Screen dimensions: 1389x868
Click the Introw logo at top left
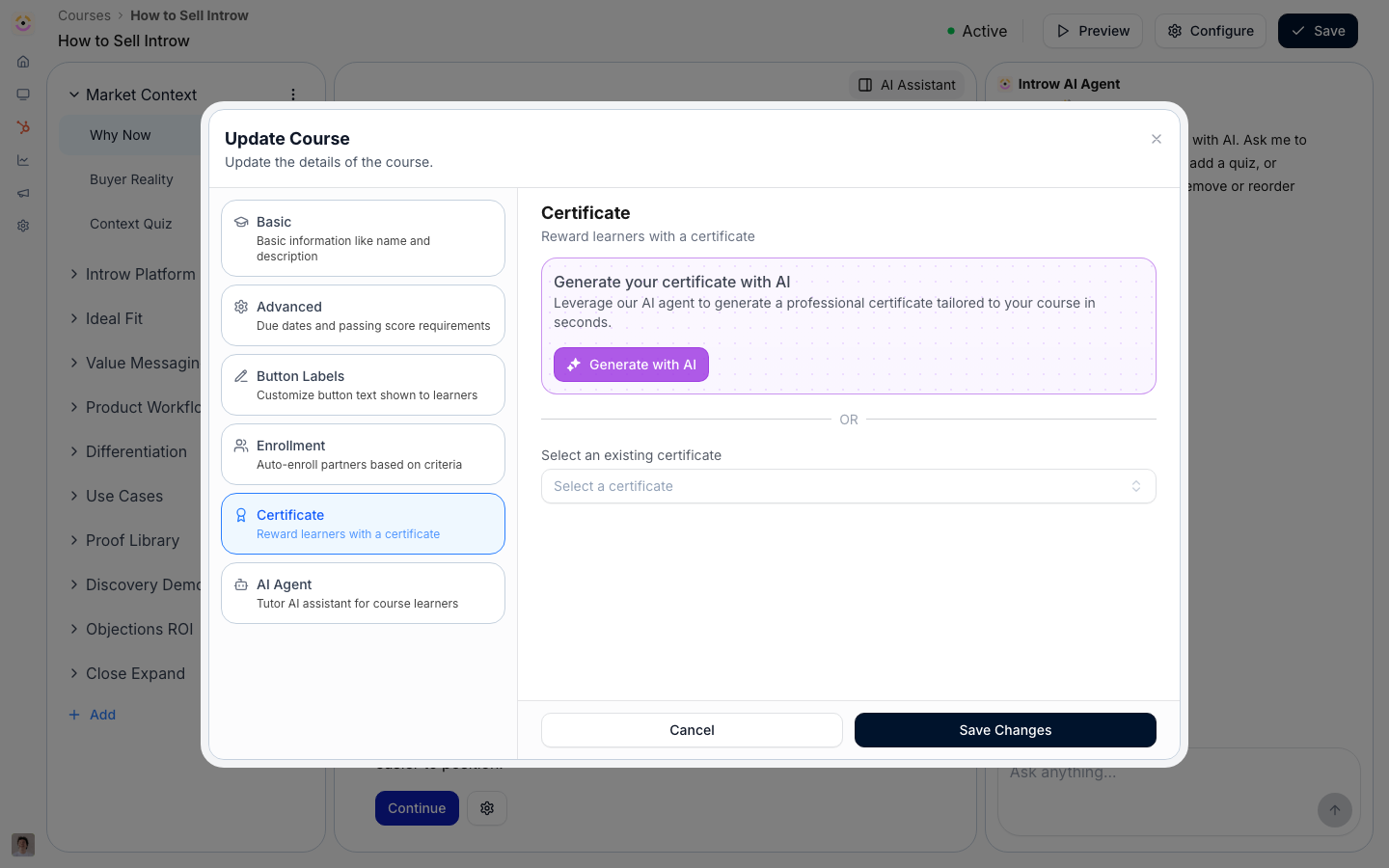point(23,23)
